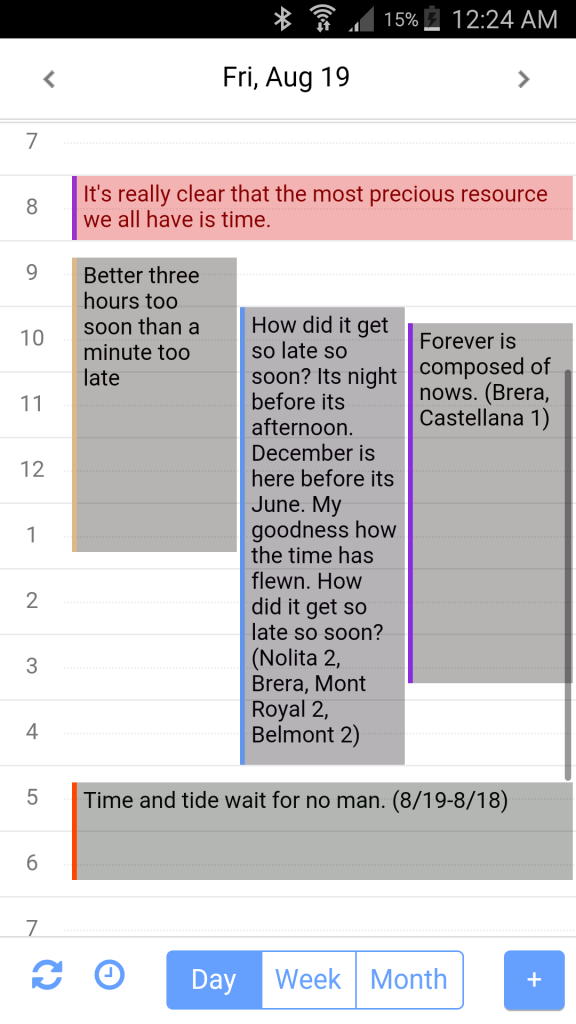Open 'Better three hours too soon' event
Image resolution: width=576 pixels, height=1024 pixels.
tap(154, 404)
